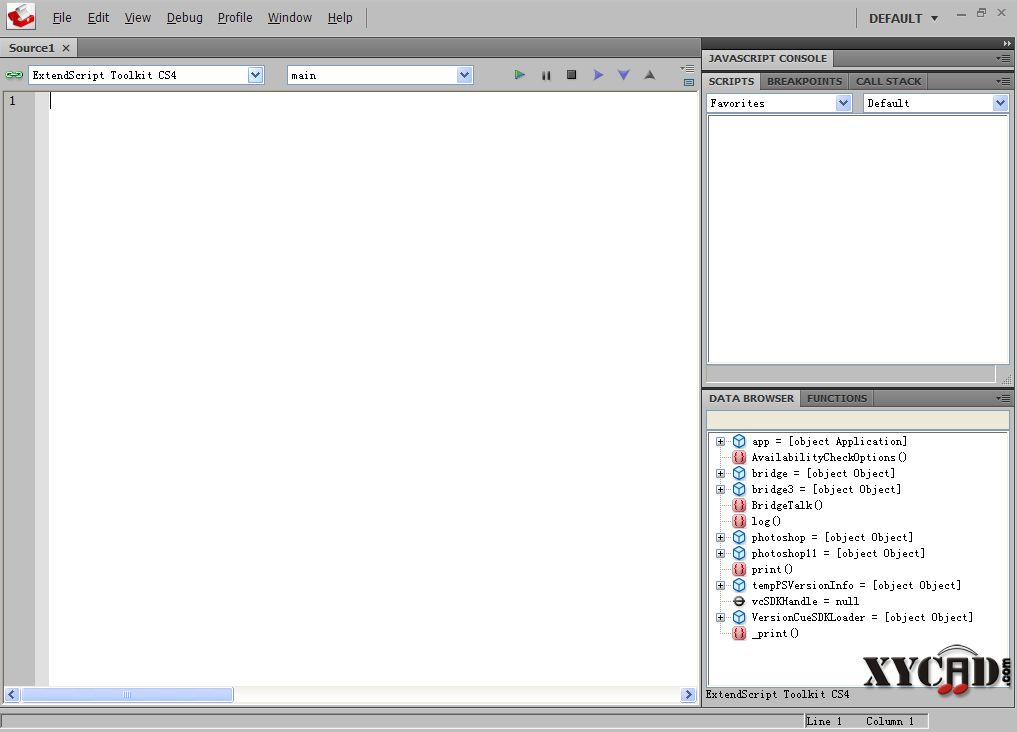The height and width of the screenshot is (732, 1017).
Task: Click the AvailabilityCheckOptions function icon
Action: click(x=739, y=457)
